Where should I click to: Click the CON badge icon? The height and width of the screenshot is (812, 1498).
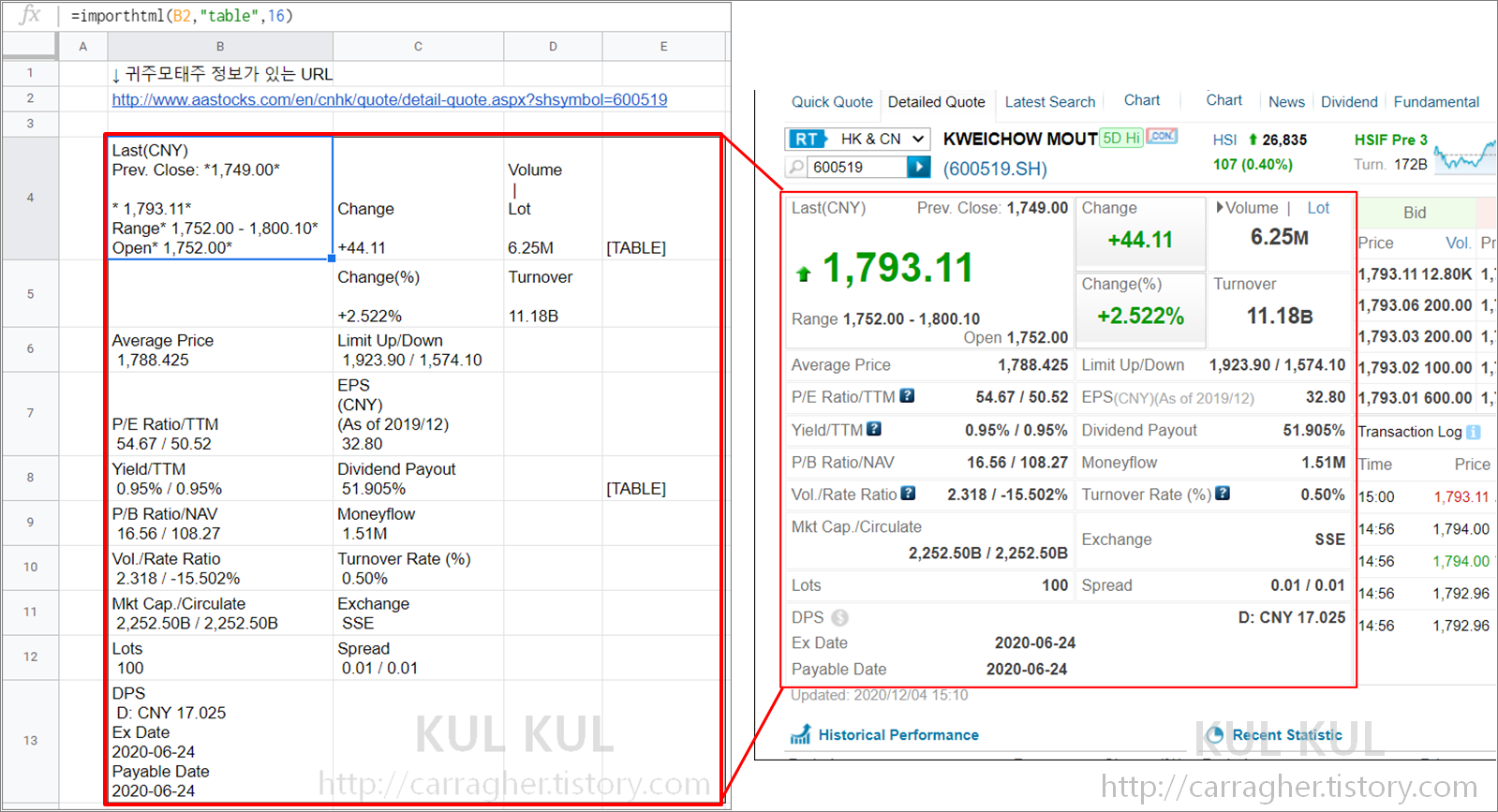pos(1162,136)
